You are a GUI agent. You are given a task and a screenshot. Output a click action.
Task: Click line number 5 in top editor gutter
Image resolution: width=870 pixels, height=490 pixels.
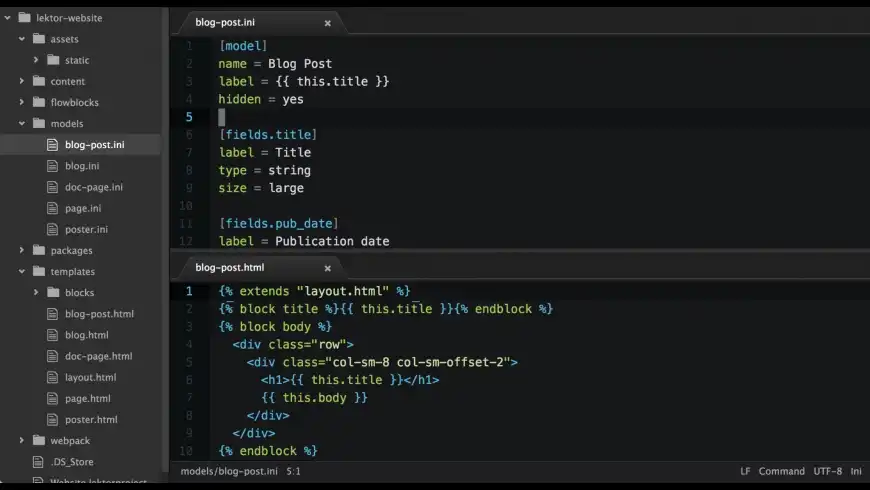189,117
